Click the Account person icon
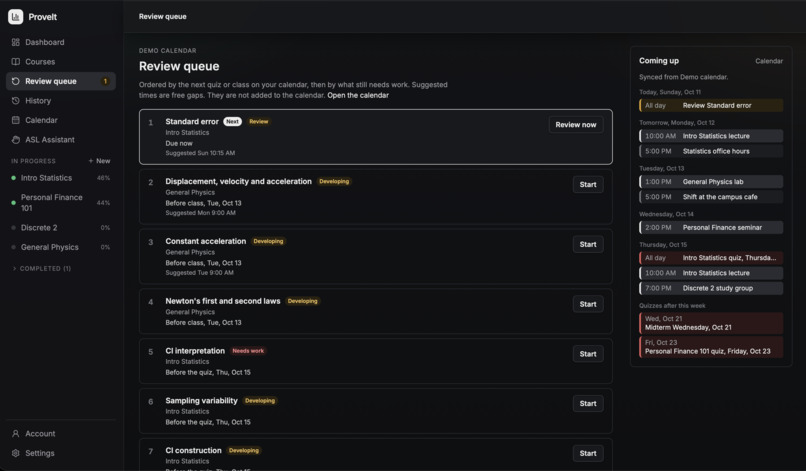The image size is (806, 471). (15, 433)
